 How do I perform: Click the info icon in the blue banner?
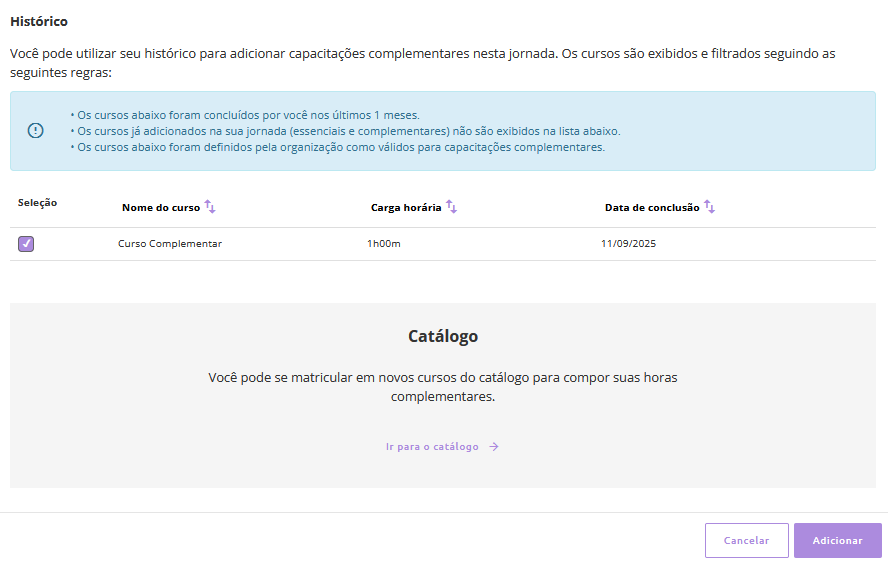[x=35, y=131]
